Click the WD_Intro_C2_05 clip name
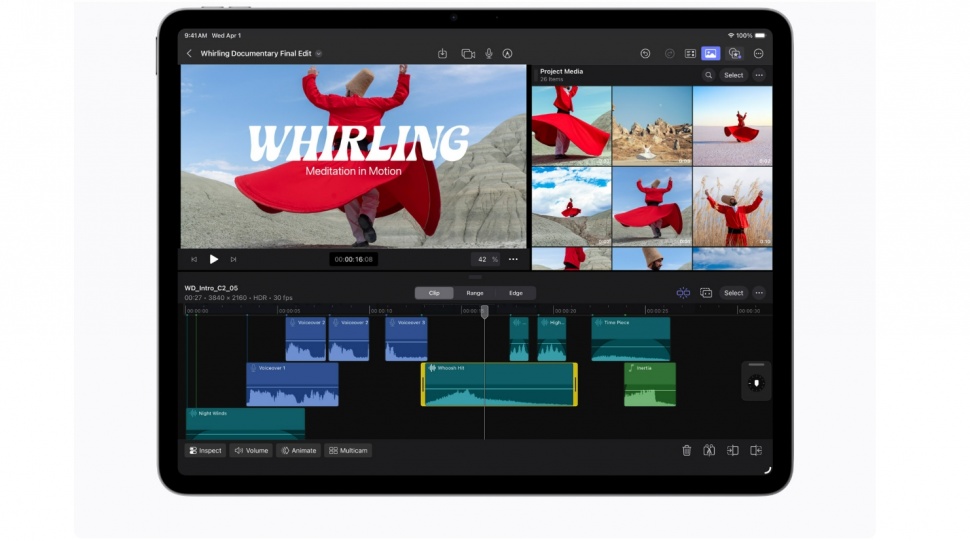 click(211, 288)
